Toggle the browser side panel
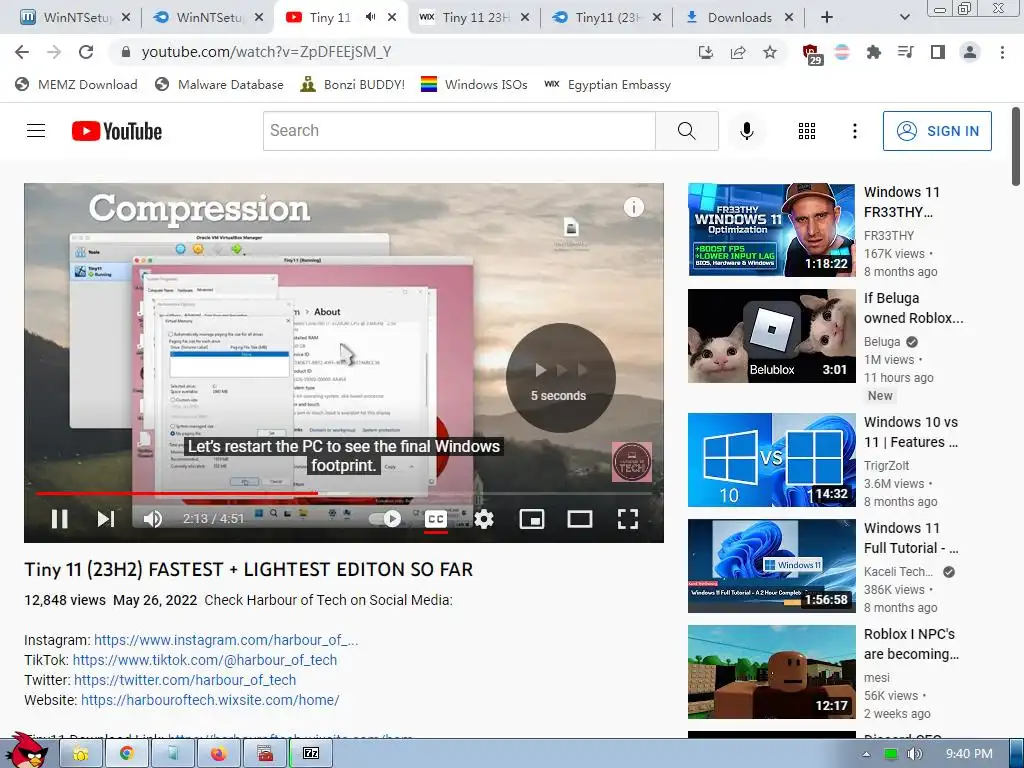Image resolution: width=1024 pixels, height=768 pixels. click(938, 52)
